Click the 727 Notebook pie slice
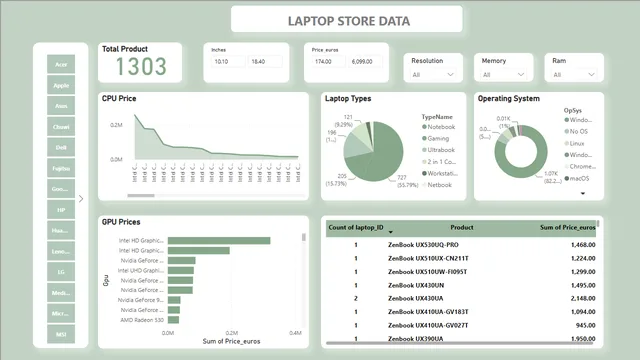 tap(386, 151)
